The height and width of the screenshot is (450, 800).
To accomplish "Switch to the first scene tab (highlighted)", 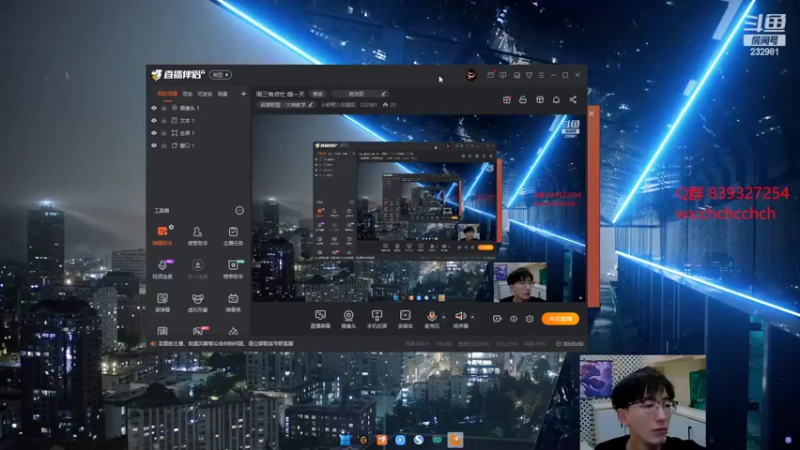I will pos(167,94).
